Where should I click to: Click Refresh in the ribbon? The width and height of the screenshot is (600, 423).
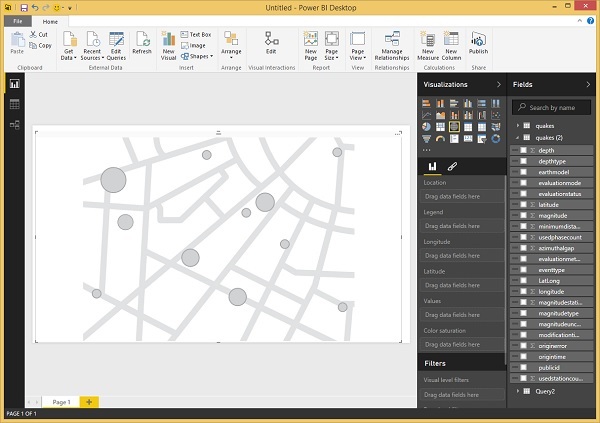coord(142,40)
